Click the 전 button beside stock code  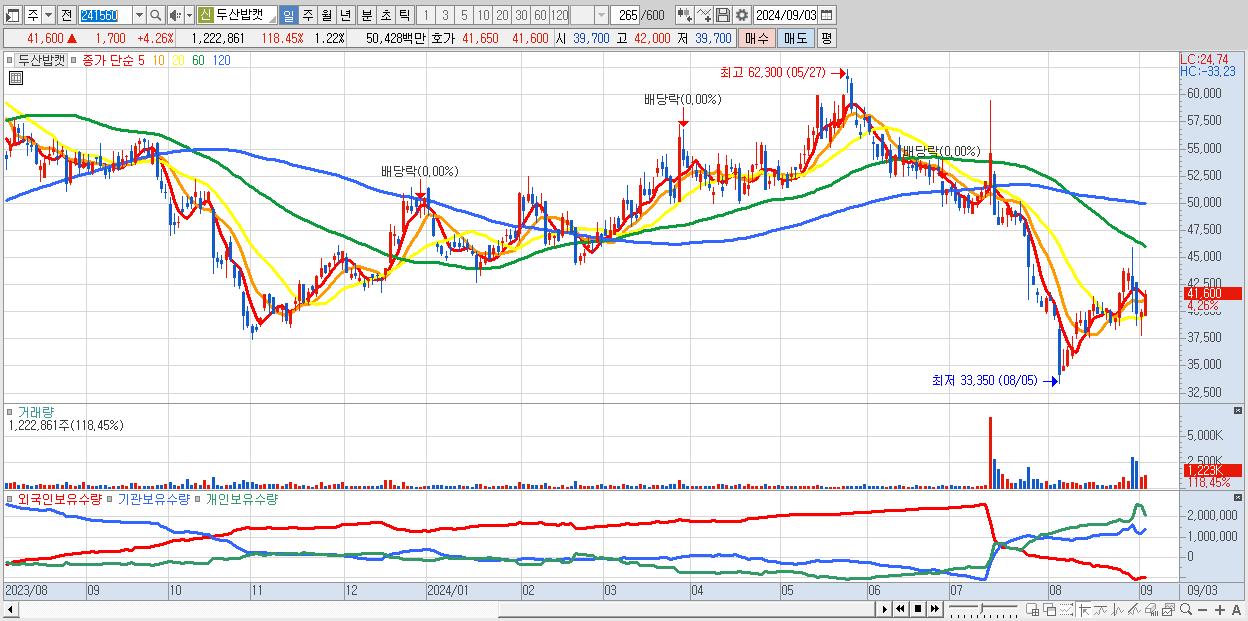tap(67, 16)
